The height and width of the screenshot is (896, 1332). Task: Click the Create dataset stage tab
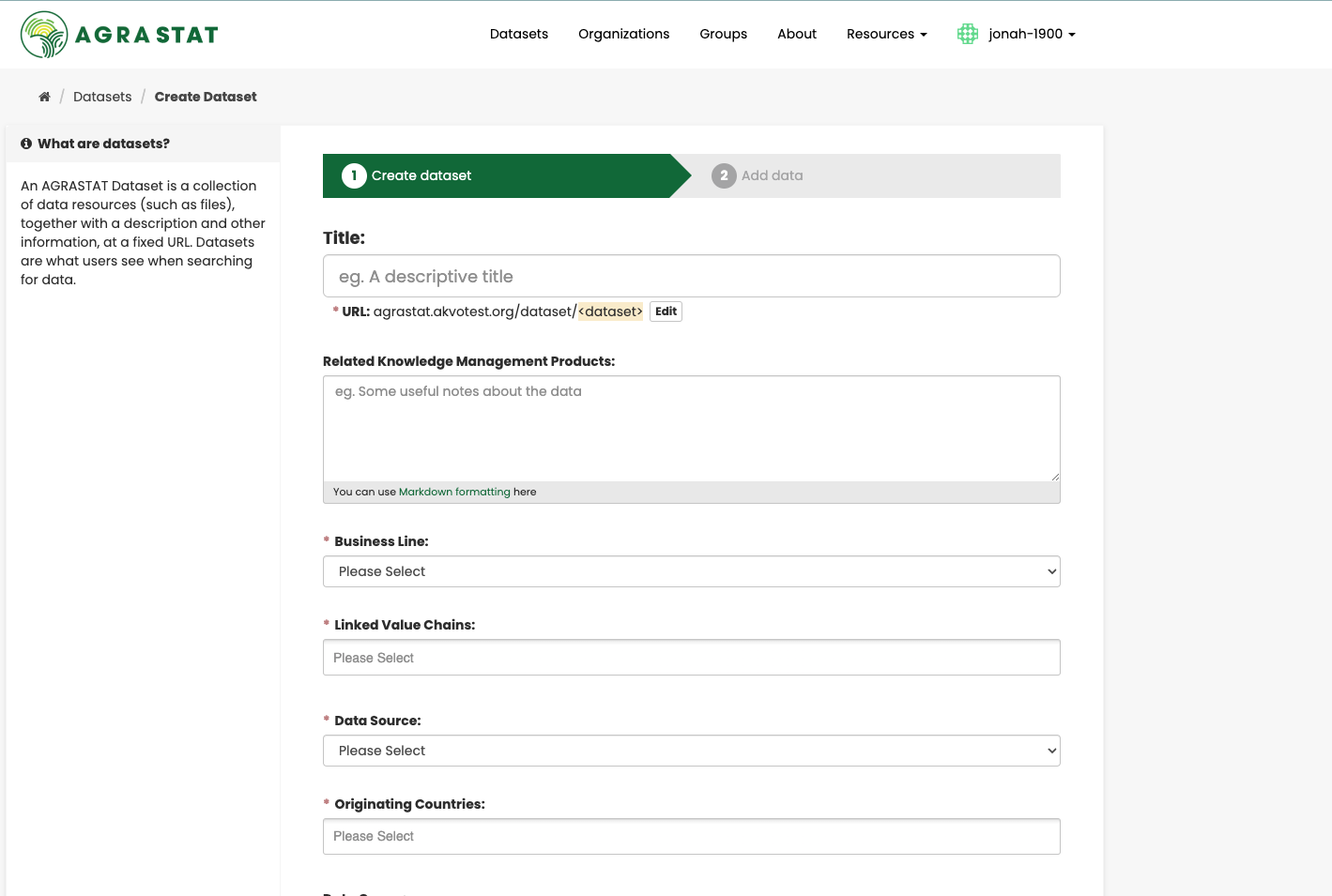coord(507,175)
